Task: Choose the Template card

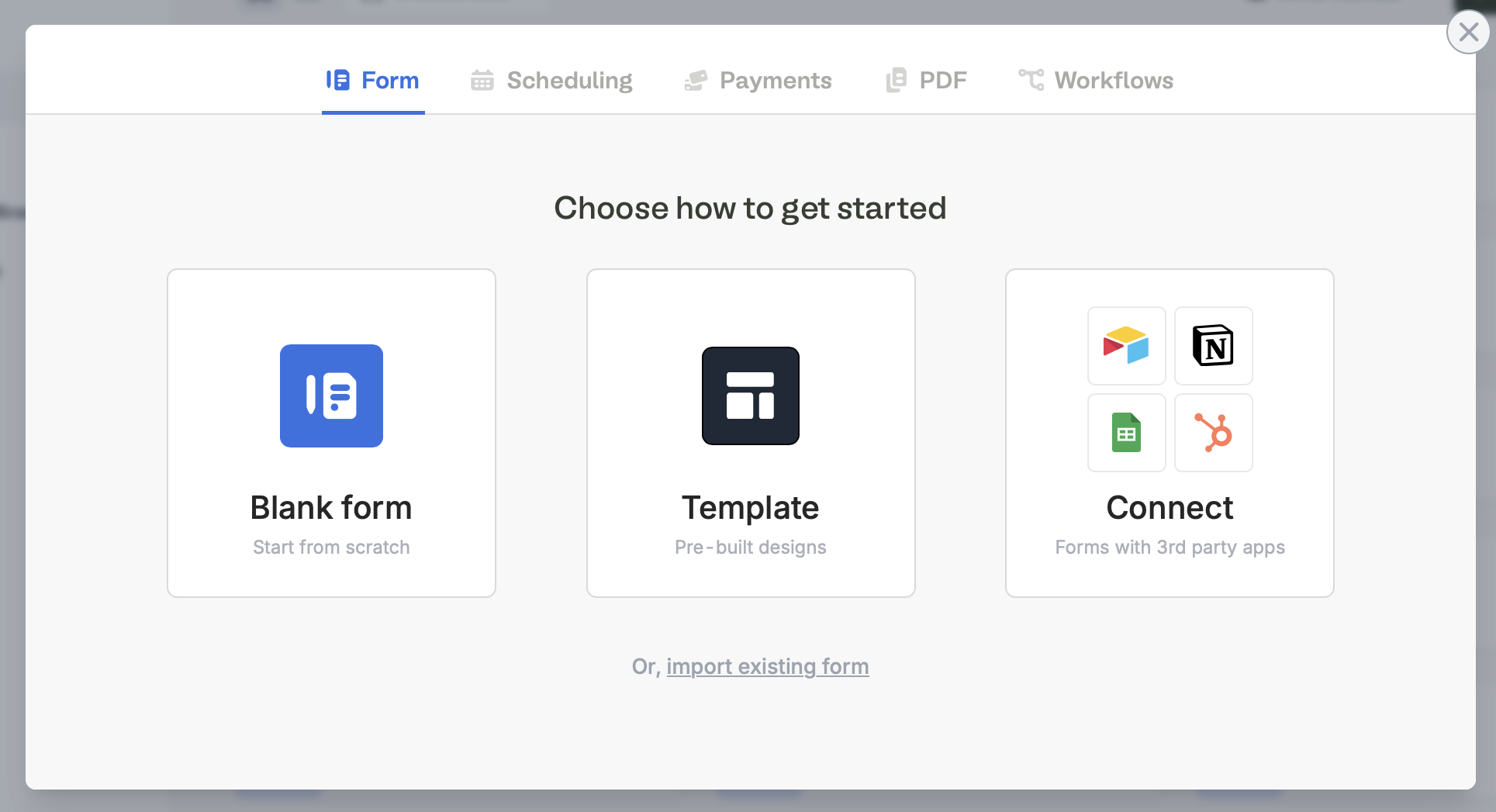Action: coord(750,433)
